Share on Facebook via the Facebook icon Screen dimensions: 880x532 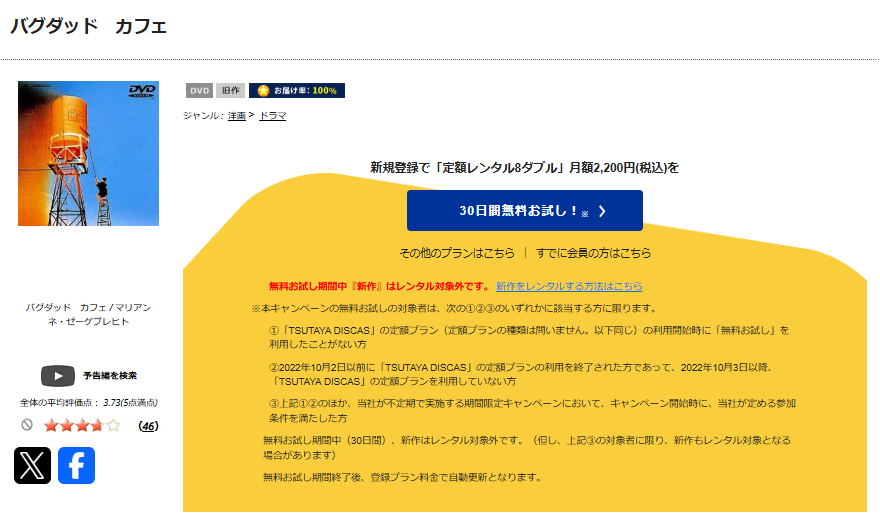(76, 465)
